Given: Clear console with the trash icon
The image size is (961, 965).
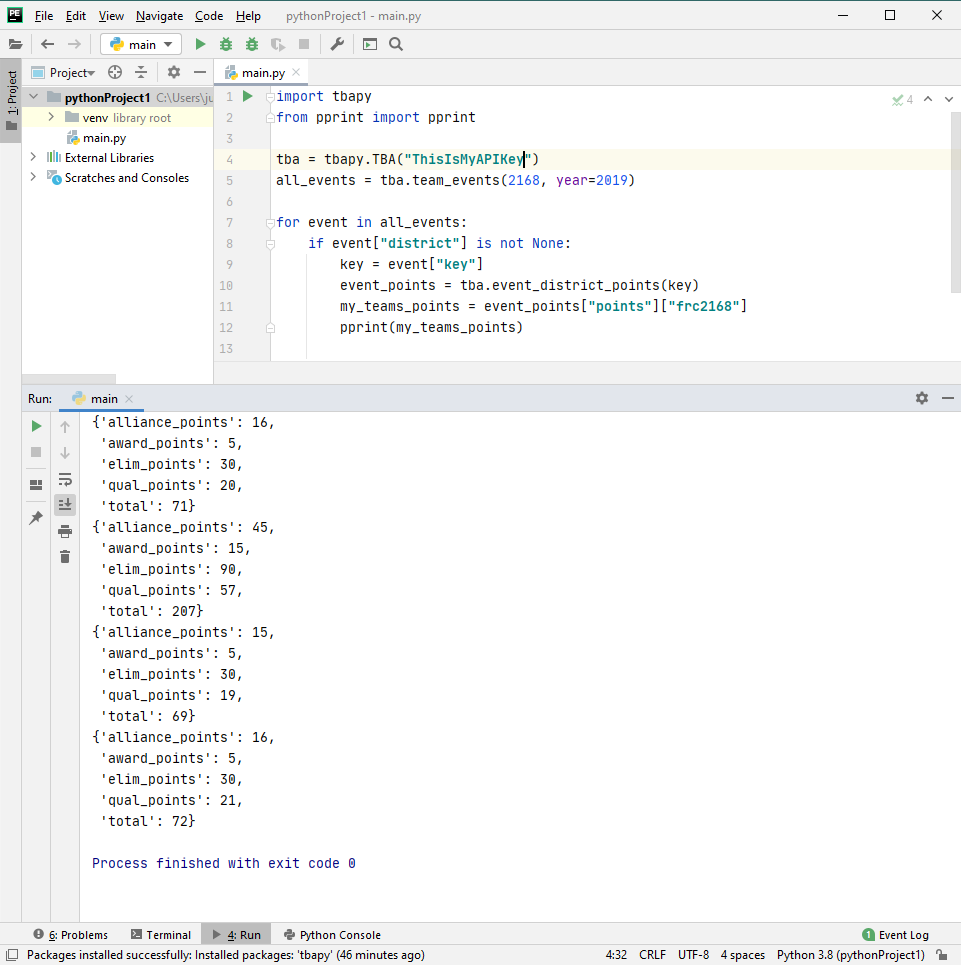Looking at the screenshot, I should (x=65, y=557).
